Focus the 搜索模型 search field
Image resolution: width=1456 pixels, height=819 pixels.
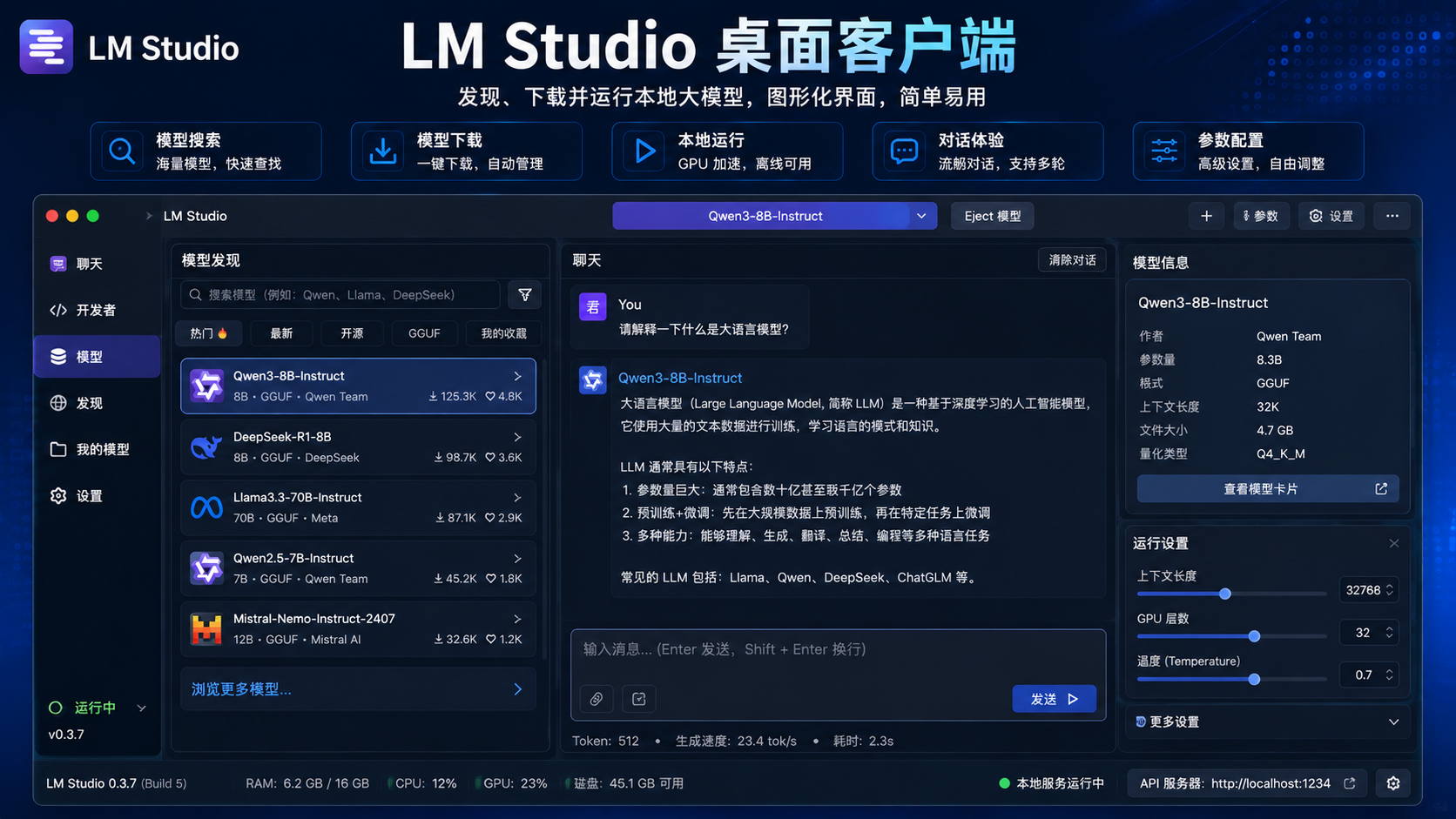tap(340, 295)
